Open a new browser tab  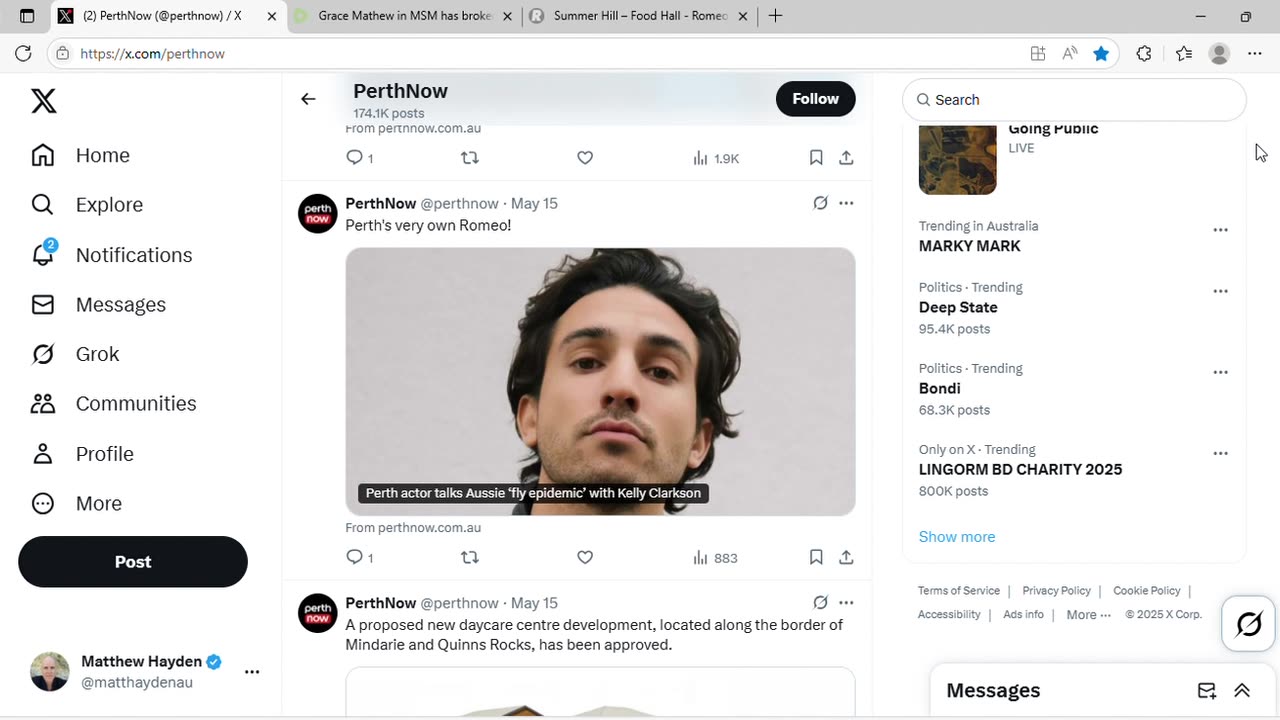pos(775,16)
